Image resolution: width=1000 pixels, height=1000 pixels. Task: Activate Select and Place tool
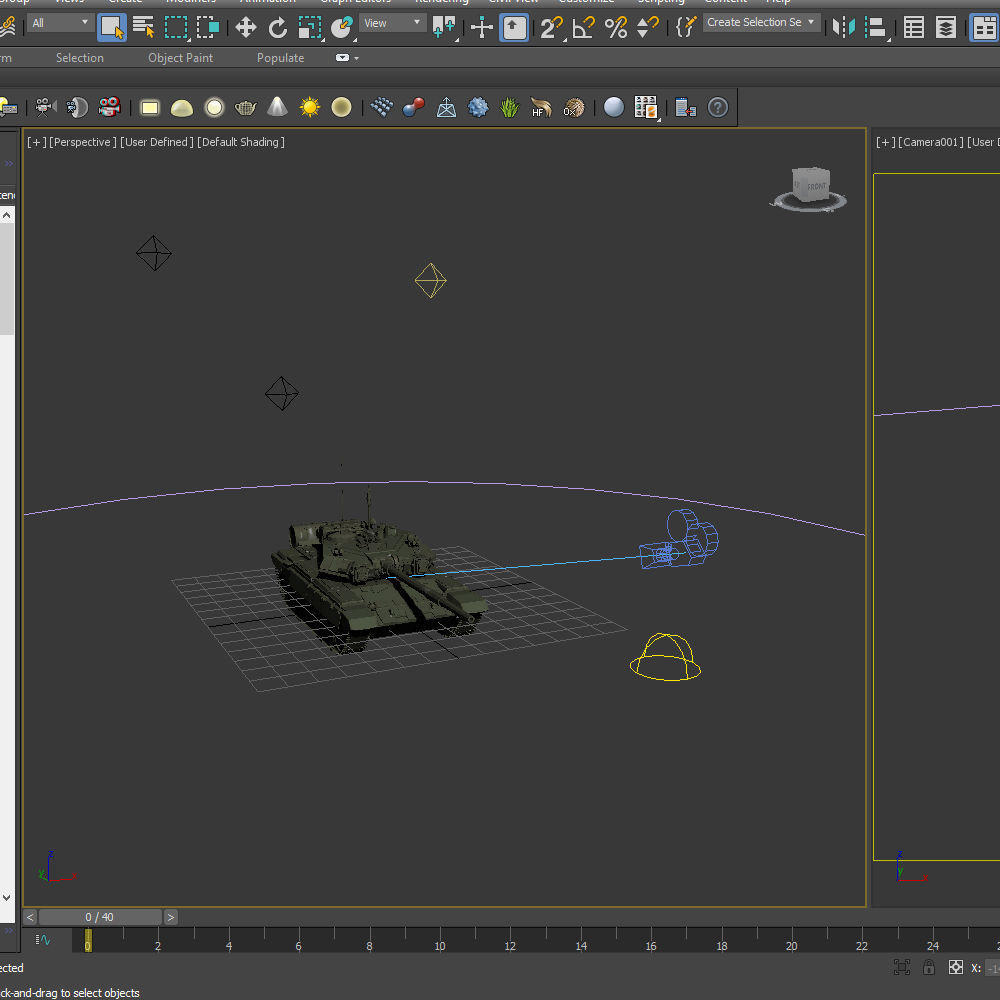pyautogui.click(x=342, y=27)
